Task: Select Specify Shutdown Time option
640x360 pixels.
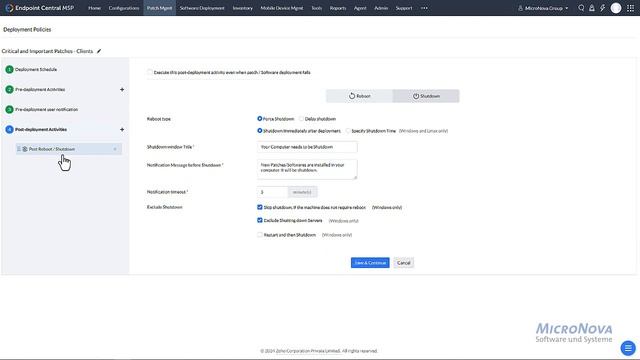Action: pyautogui.click(x=348, y=131)
